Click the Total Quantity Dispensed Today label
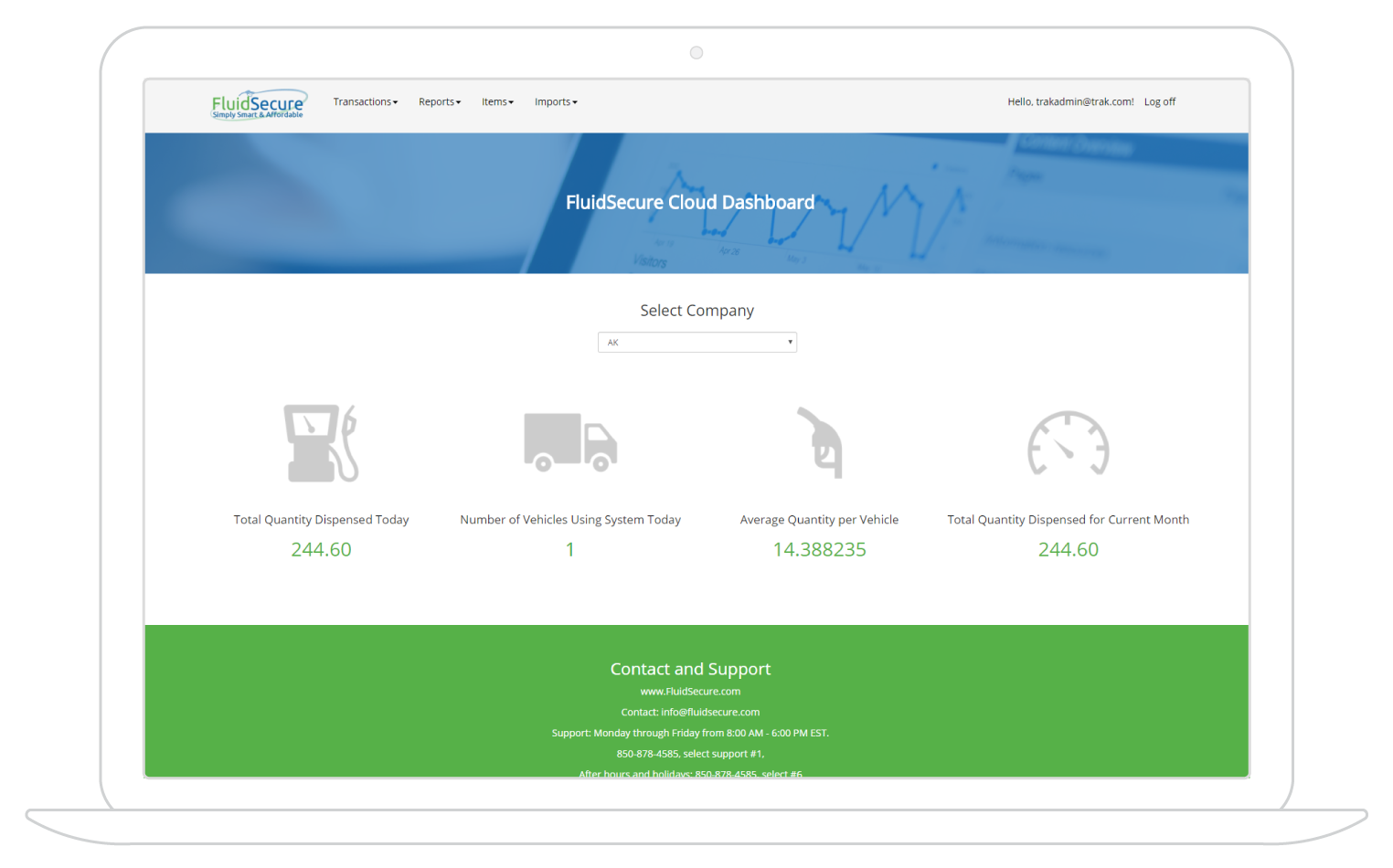1393x868 pixels. coord(321,520)
